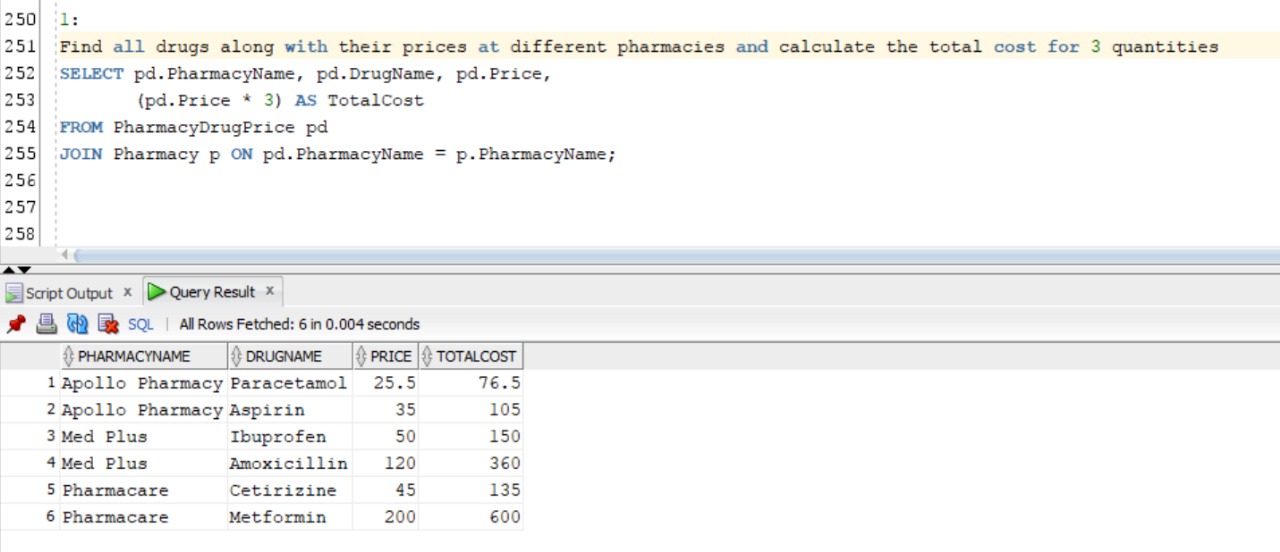Click the TotalCost alias in line 253
The image size is (1280, 552).
click(x=375, y=101)
